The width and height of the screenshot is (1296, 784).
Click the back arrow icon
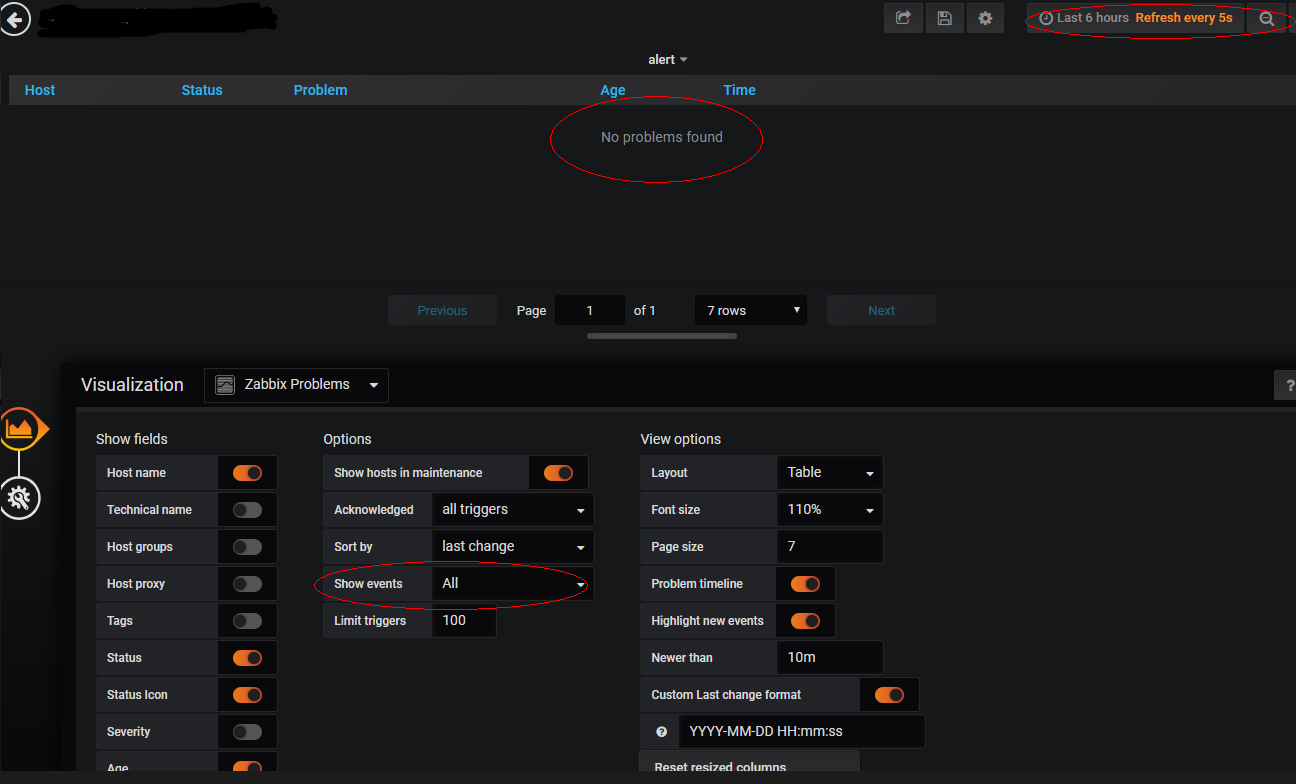click(15, 19)
